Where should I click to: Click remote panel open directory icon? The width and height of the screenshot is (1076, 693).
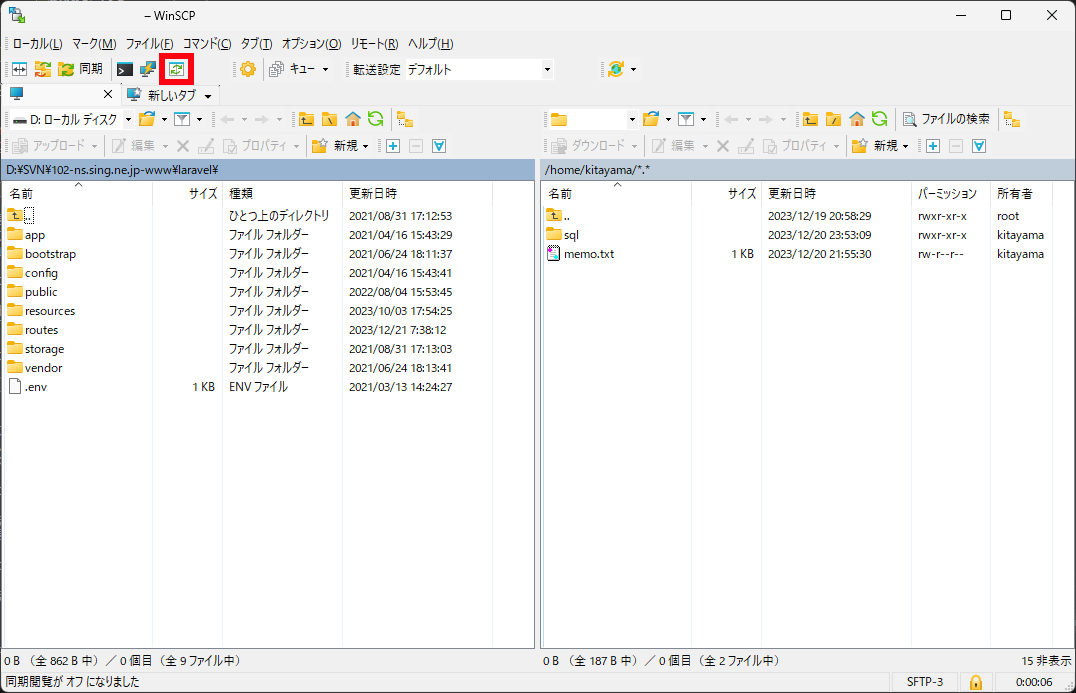click(x=651, y=119)
